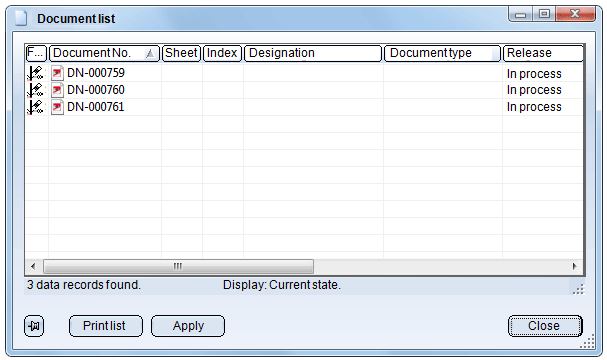Click the Print list button
This screenshot has height=360, width=607.
pyautogui.click(x=106, y=326)
